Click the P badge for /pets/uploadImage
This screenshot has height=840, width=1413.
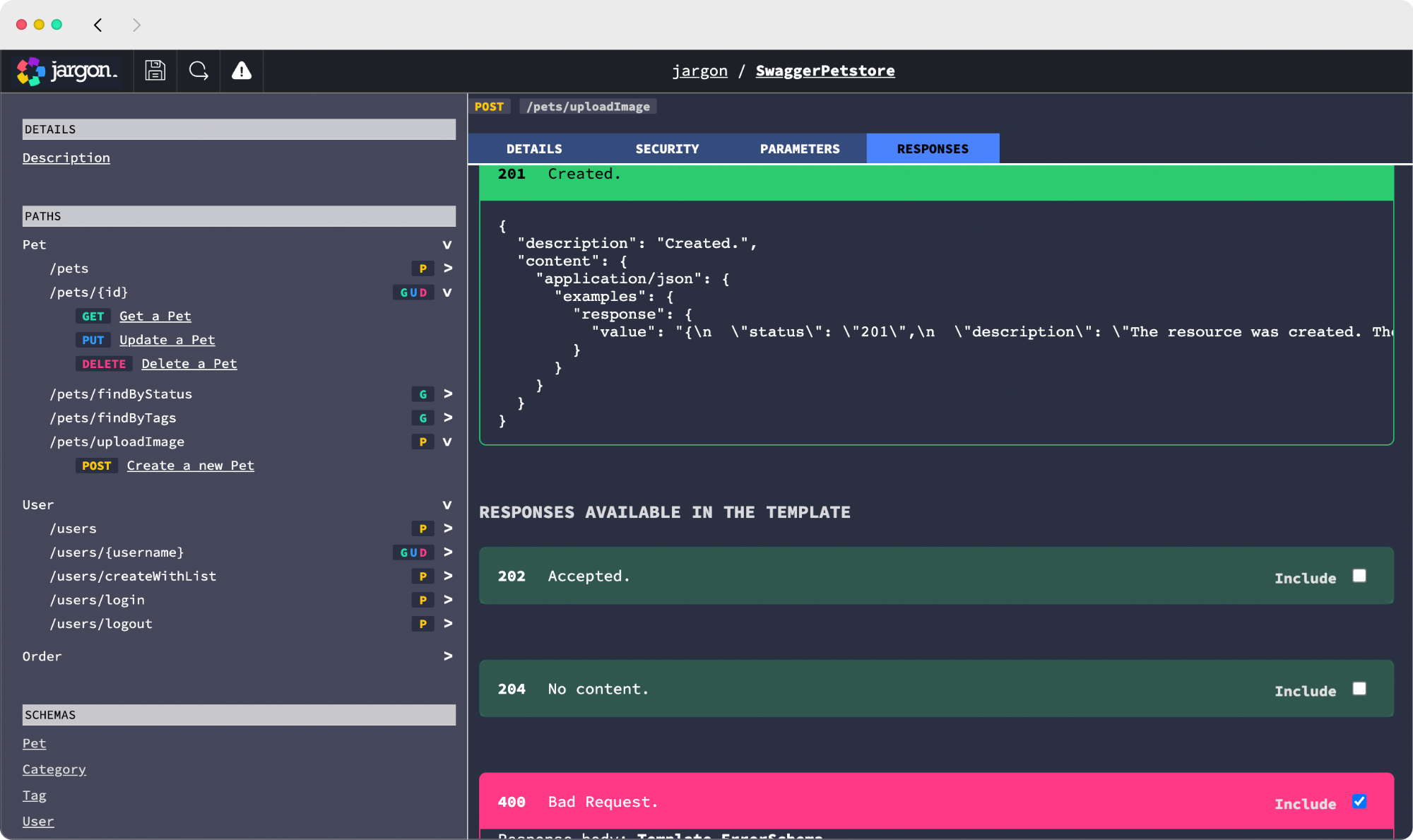tap(422, 442)
